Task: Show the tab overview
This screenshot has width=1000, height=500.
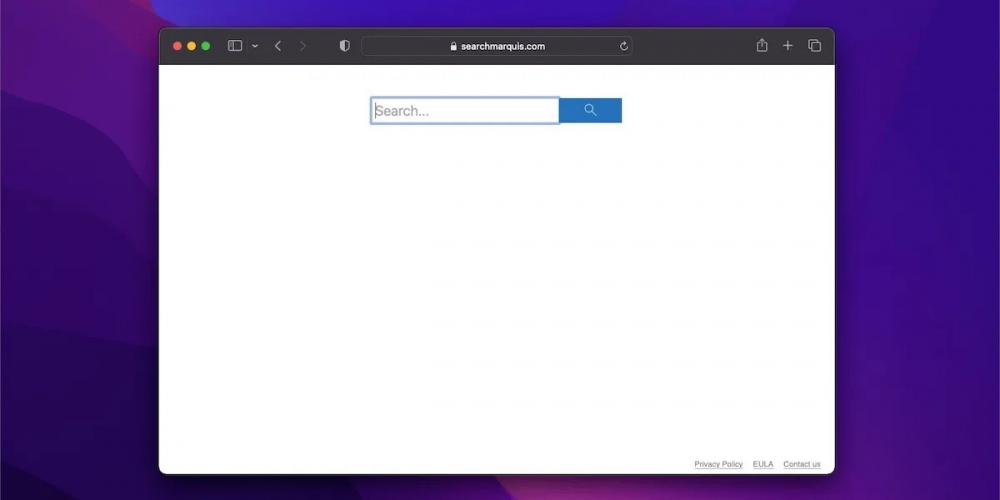Action: point(814,46)
